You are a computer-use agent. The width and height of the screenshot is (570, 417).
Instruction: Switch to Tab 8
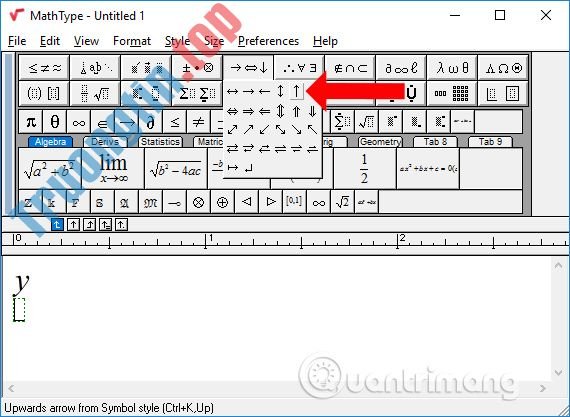[435, 142]
